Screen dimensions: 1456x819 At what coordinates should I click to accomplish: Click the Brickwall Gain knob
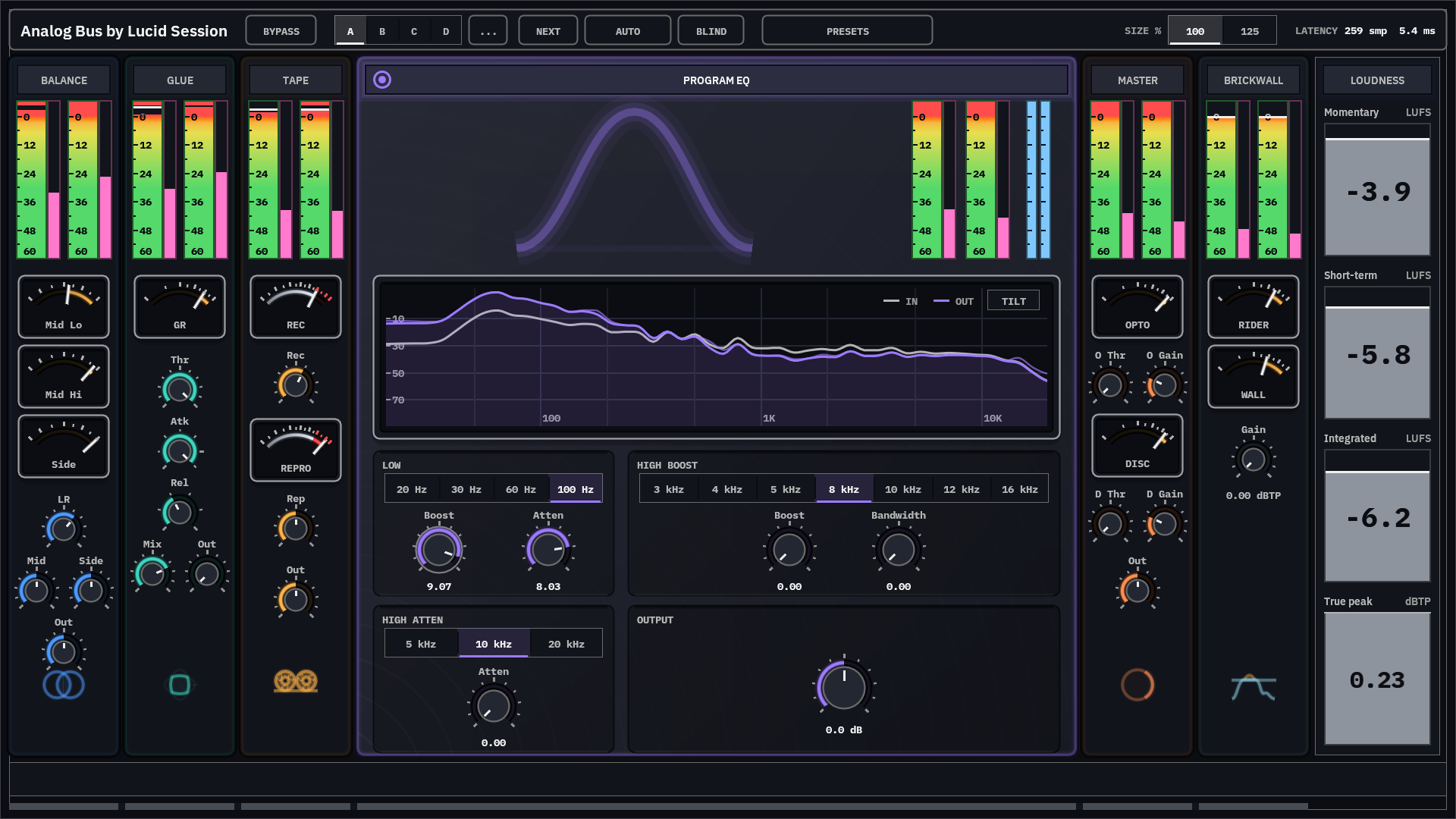pyautogui.click(x=1254, y=459)
